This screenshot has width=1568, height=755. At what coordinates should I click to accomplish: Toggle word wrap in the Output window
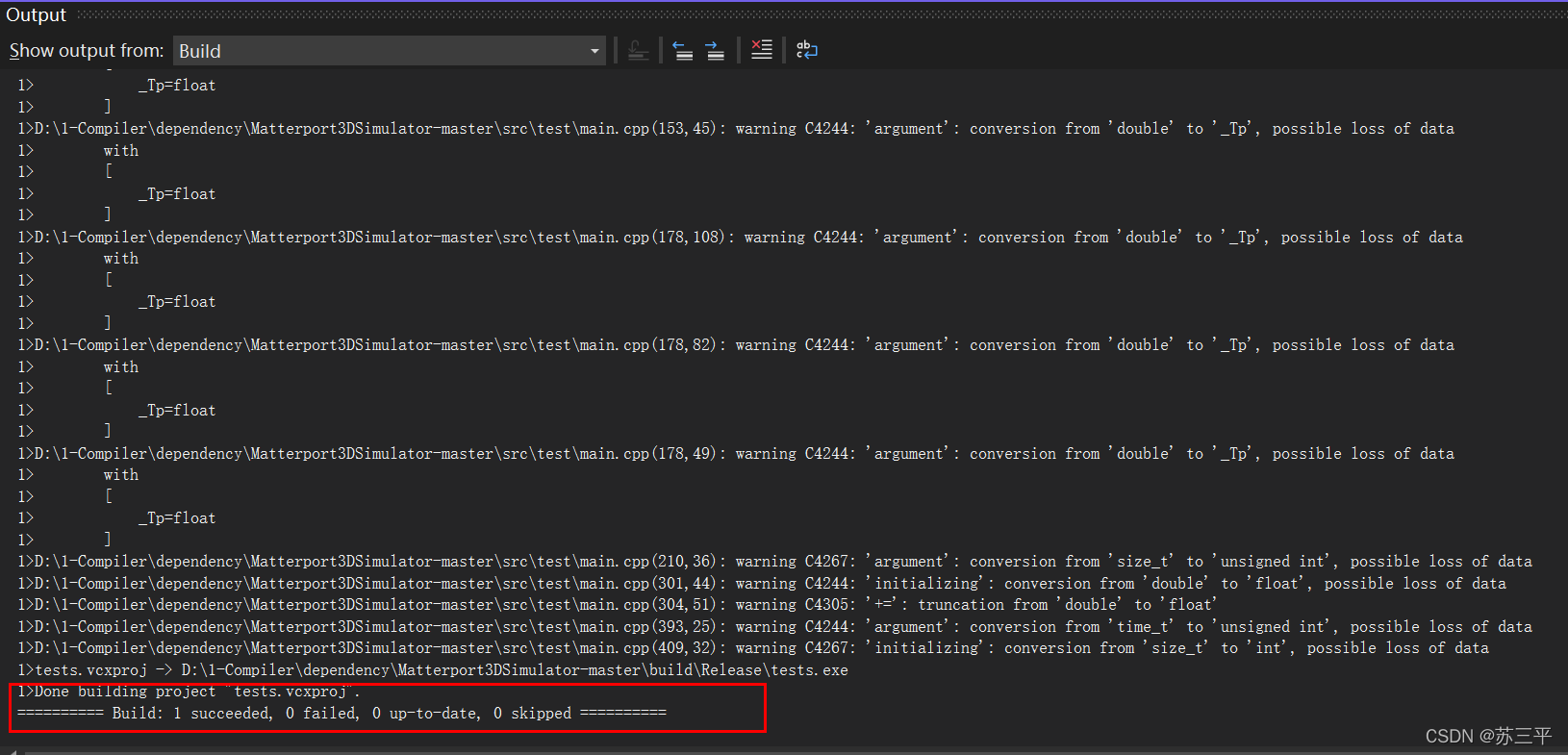(806, 50)
